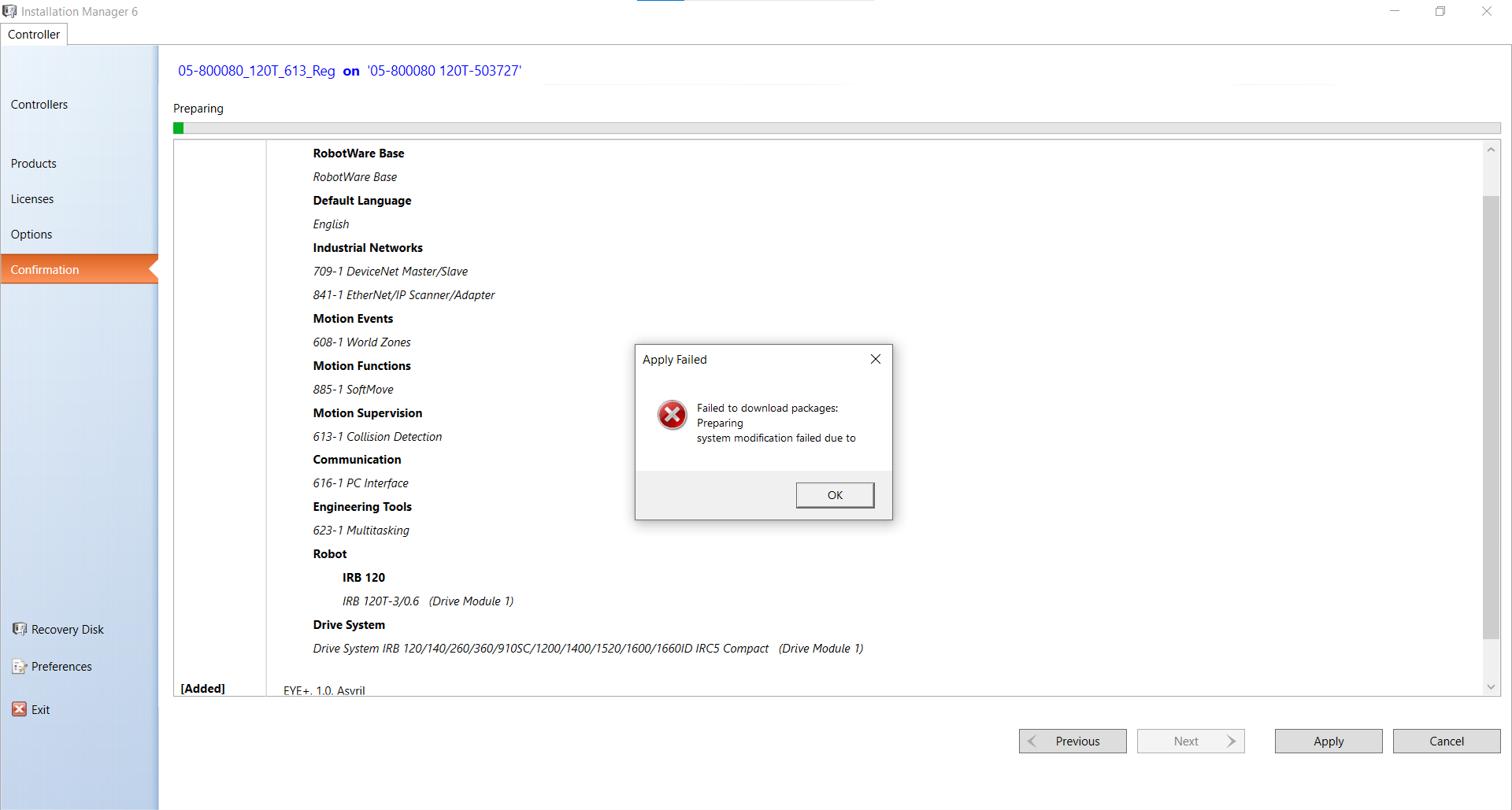
Task: Go to Licenses in the sidebar
Action: pyautogui.click(x=32, y=199)
